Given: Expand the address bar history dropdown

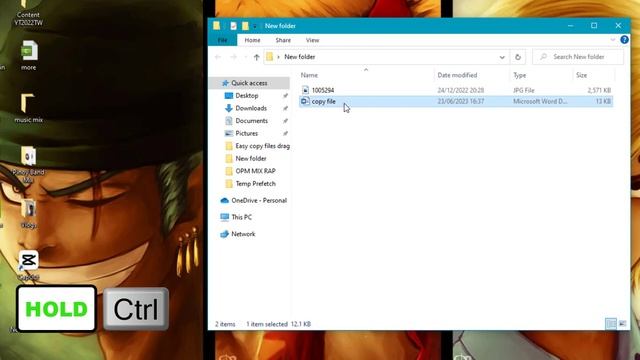Looking at the screenshot, I should (x=502, y=57).
